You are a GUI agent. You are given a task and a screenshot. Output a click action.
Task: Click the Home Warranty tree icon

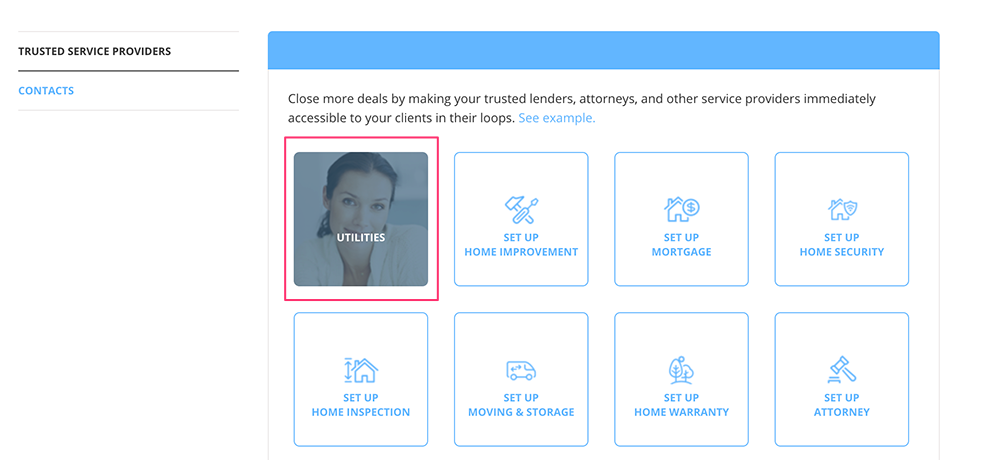681,370
